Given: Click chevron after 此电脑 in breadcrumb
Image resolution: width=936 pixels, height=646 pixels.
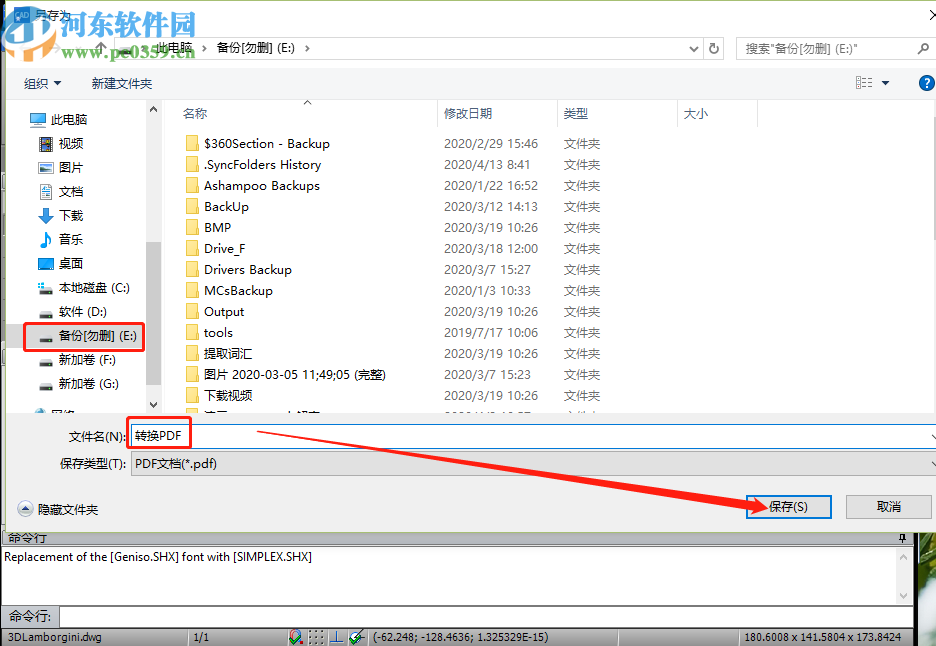Looking at the screenshot, I should point(204,48).
